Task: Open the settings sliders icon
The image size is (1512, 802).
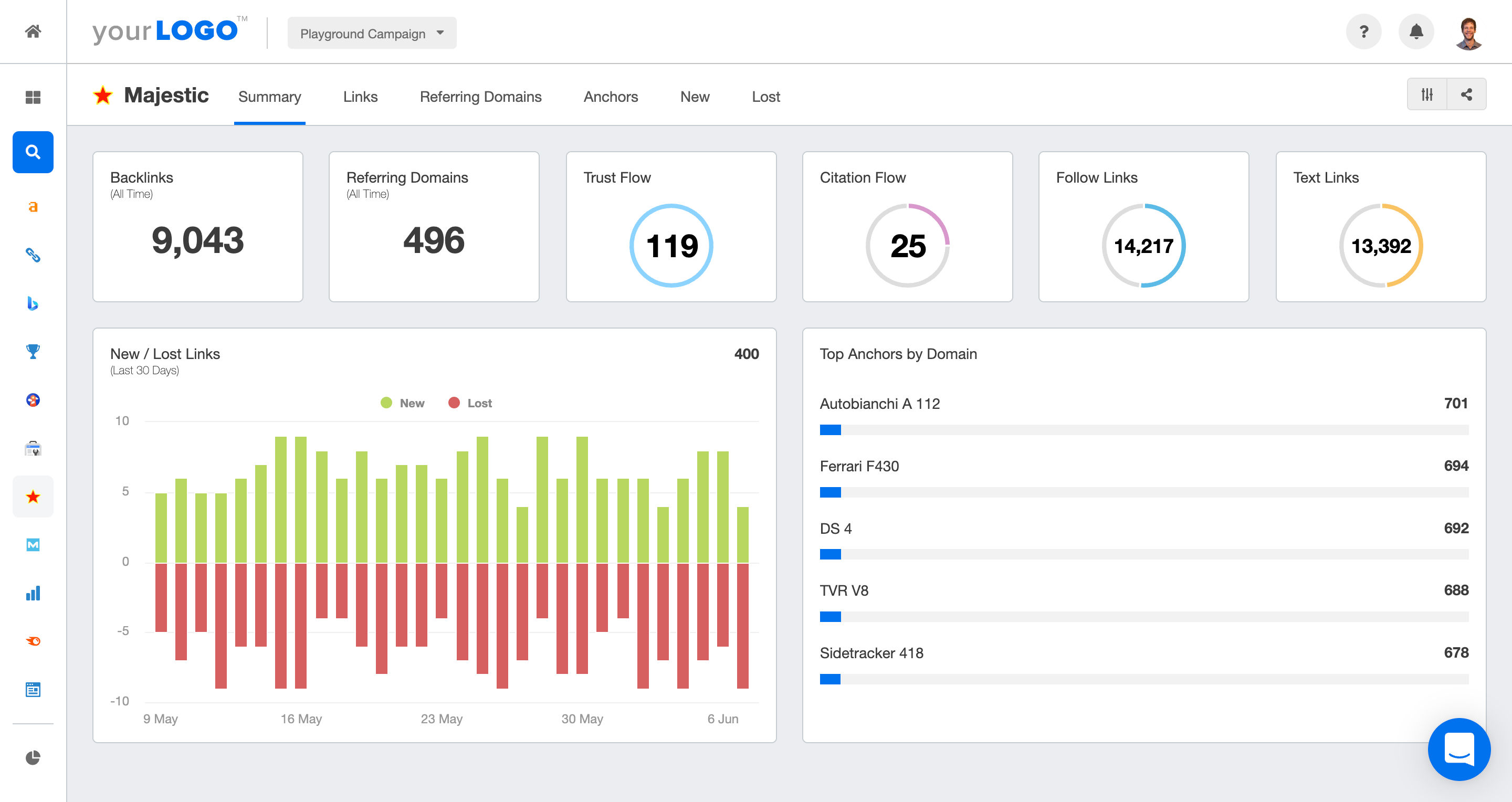Action: (x=1427, y=94)
